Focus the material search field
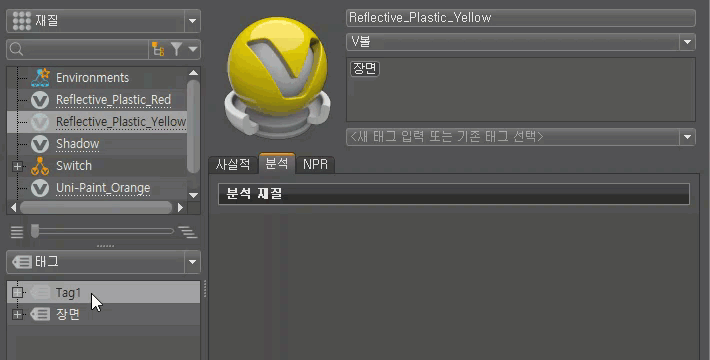Image resolution: width=710 pixels, height=360 pixels. 86,49
